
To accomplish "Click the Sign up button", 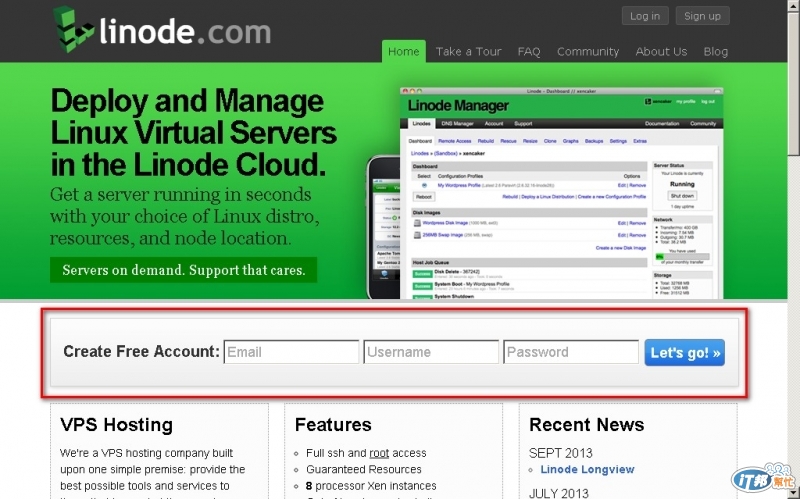I will (702, 16).
